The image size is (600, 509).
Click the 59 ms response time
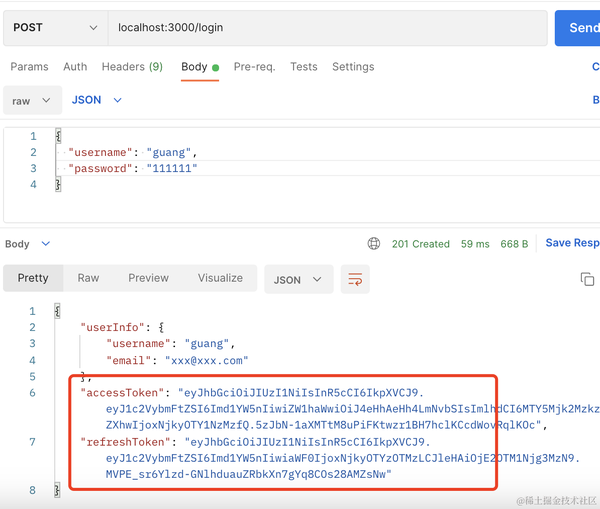(475, 244)
